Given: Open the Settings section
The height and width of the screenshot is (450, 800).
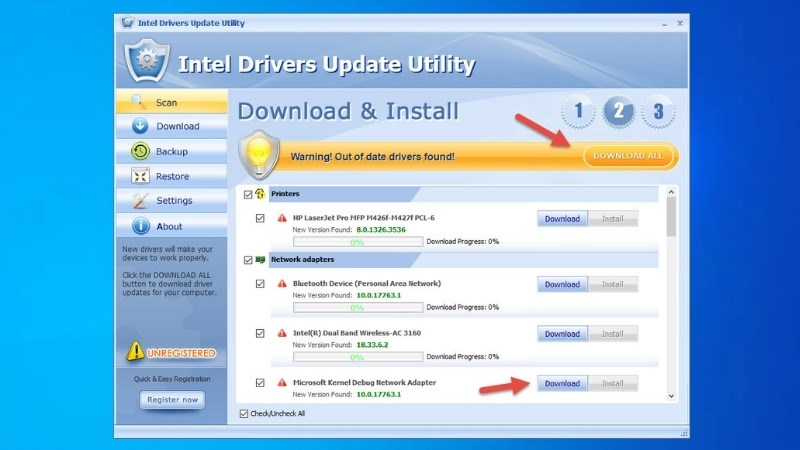Looking at the screenshot, I should point(172,201).
